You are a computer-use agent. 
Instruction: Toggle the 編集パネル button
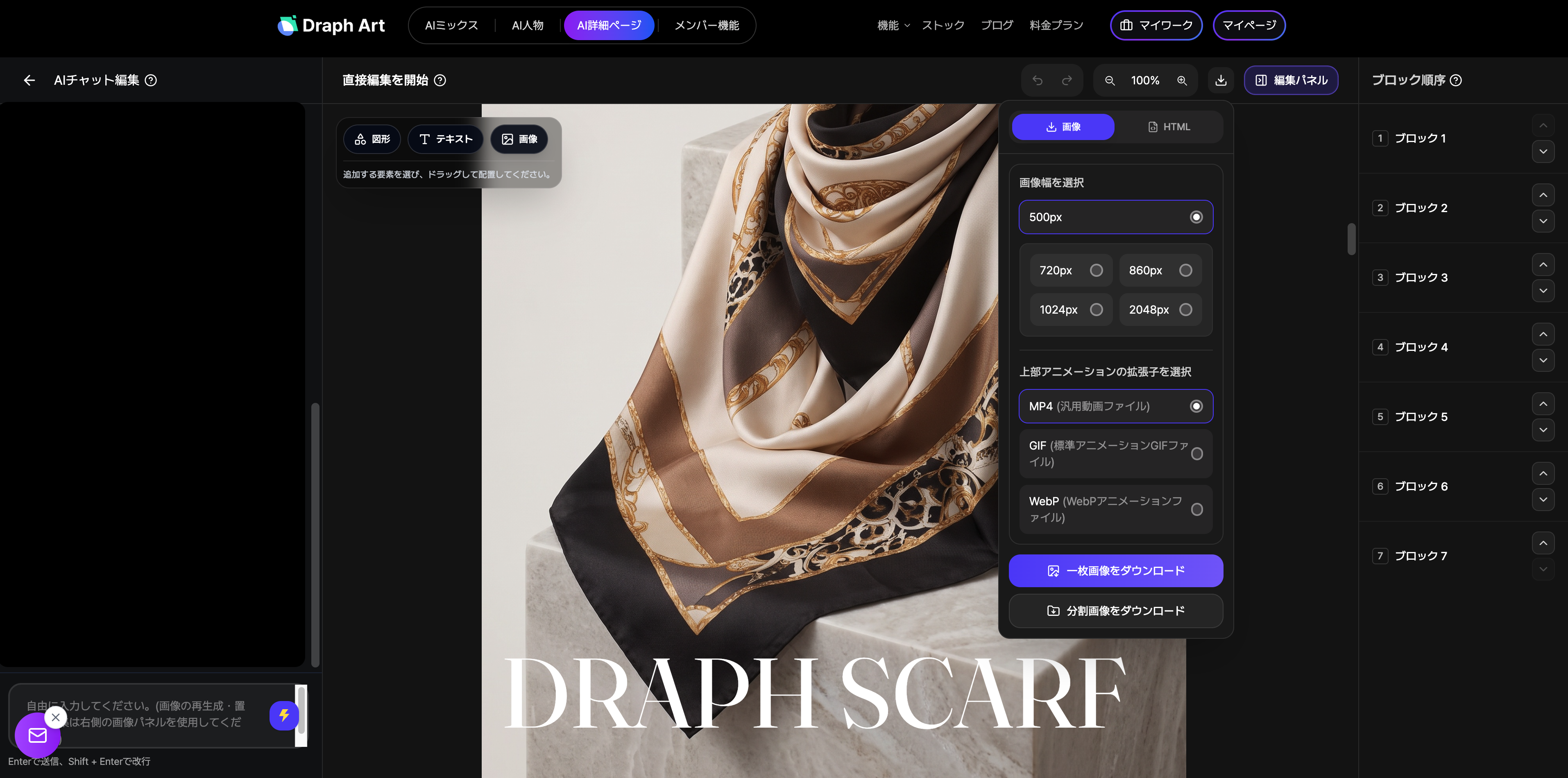click(1291, 80)
